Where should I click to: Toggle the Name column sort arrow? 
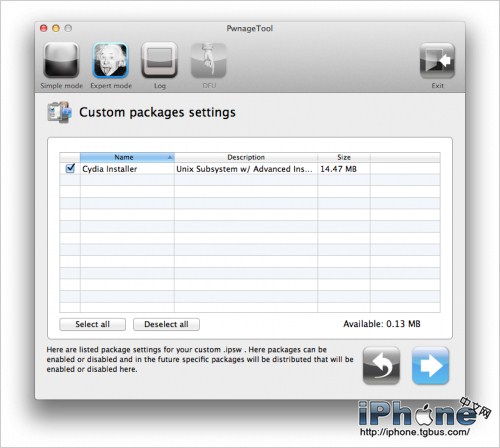point(170,157)
